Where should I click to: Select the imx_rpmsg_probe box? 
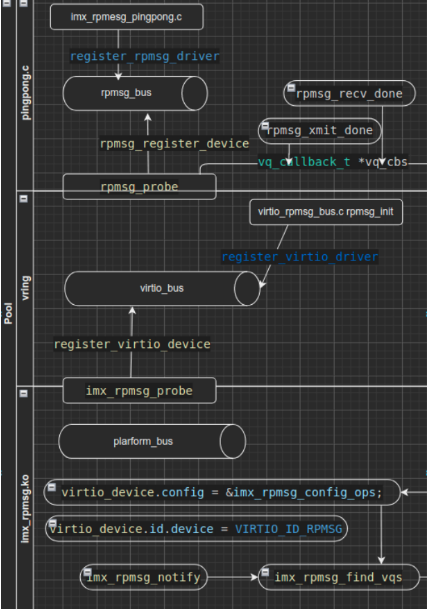pyautogui.click(x=139, y=391)
